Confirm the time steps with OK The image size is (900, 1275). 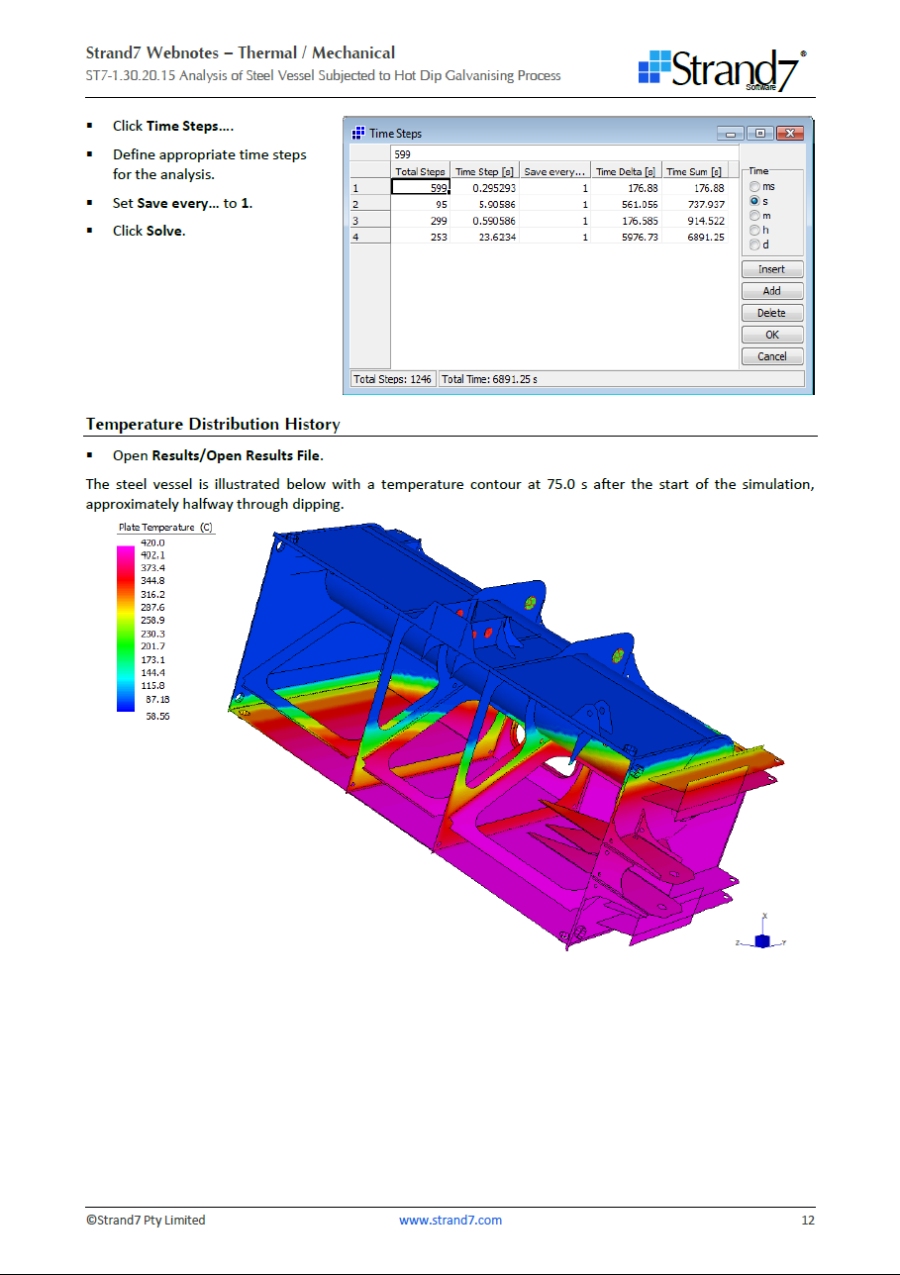(x=771, y=335)
